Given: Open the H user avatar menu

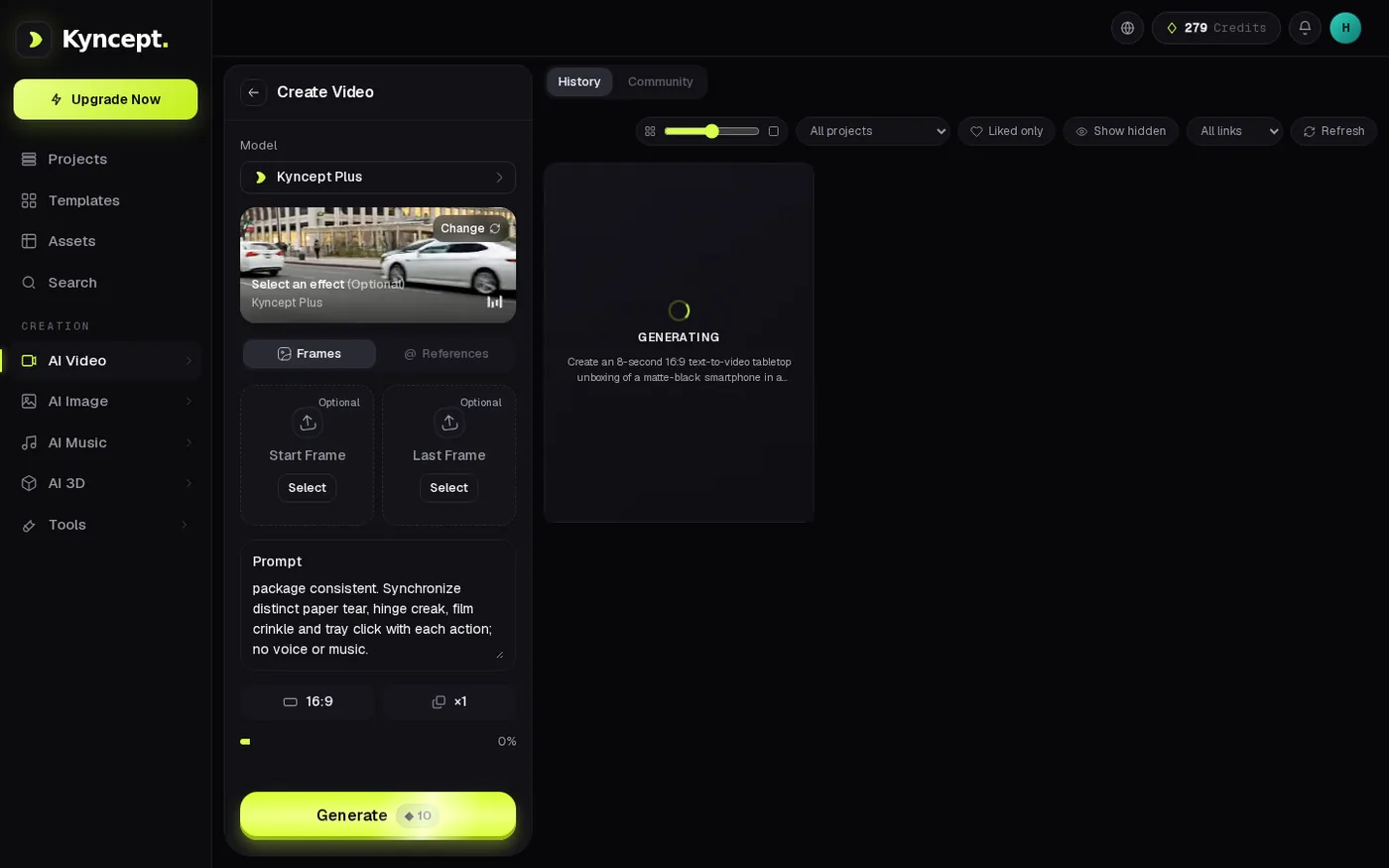Looking at the screenshot, I should coord(1345,28).
